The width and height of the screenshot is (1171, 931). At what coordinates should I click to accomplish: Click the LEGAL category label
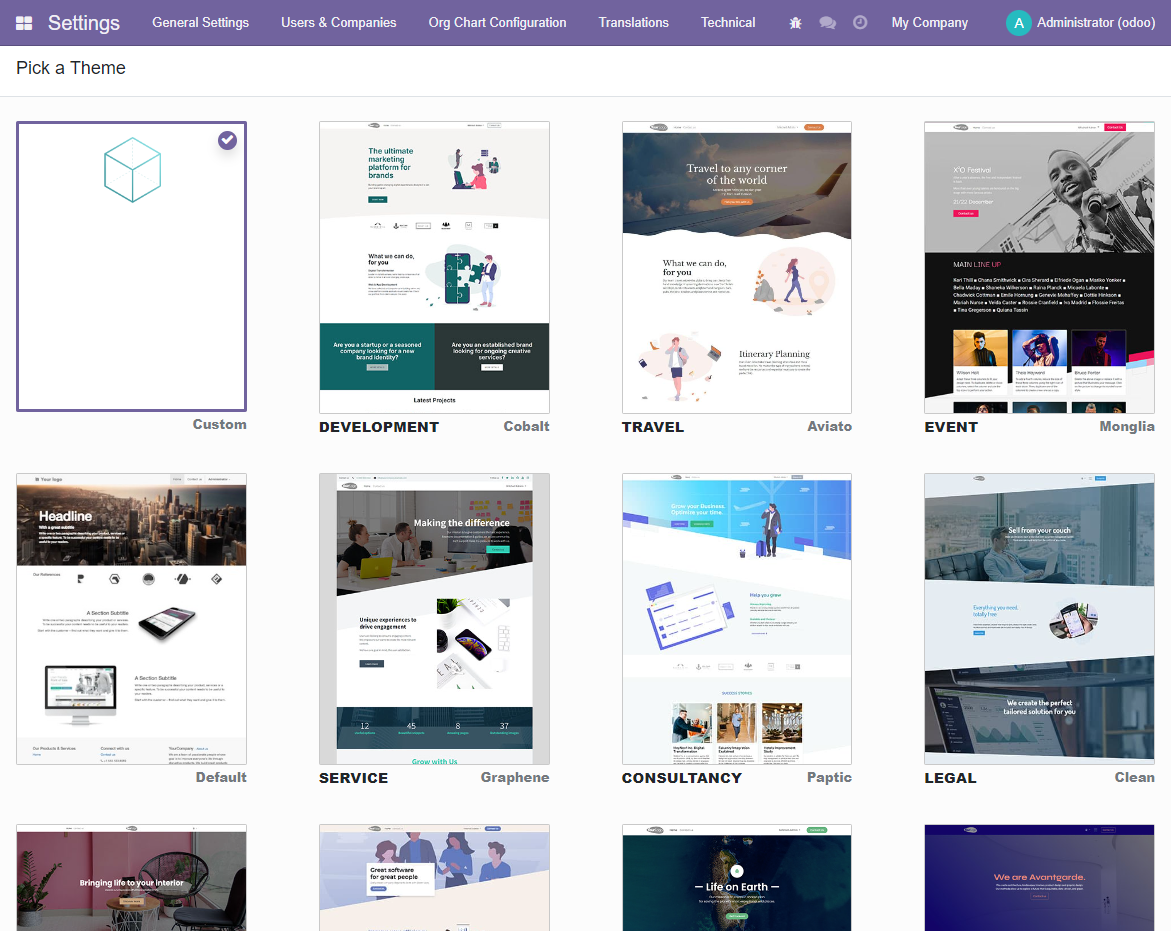tap(950, 778)
